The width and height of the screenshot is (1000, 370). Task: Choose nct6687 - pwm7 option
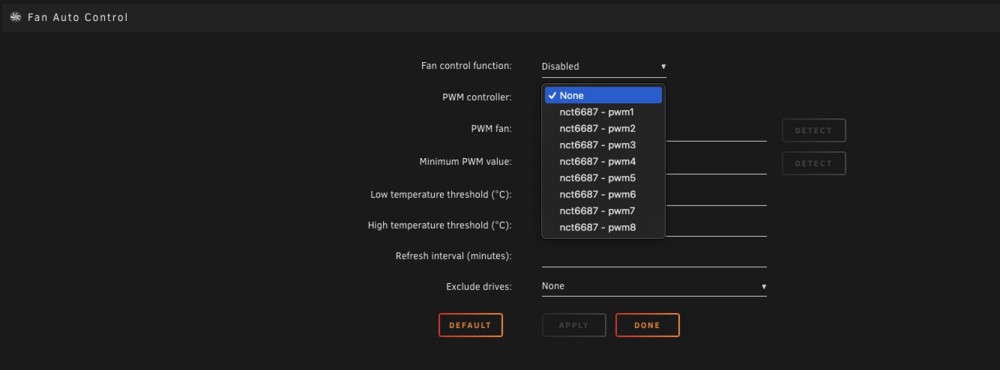[603, 211]
